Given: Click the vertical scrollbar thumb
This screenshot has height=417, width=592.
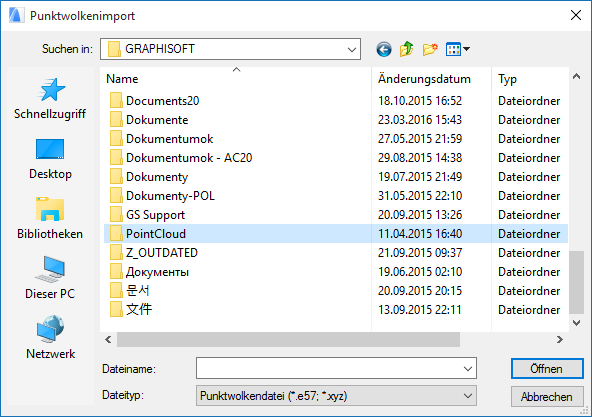Looking at the screenshot, I should click(x=576, y=282).
